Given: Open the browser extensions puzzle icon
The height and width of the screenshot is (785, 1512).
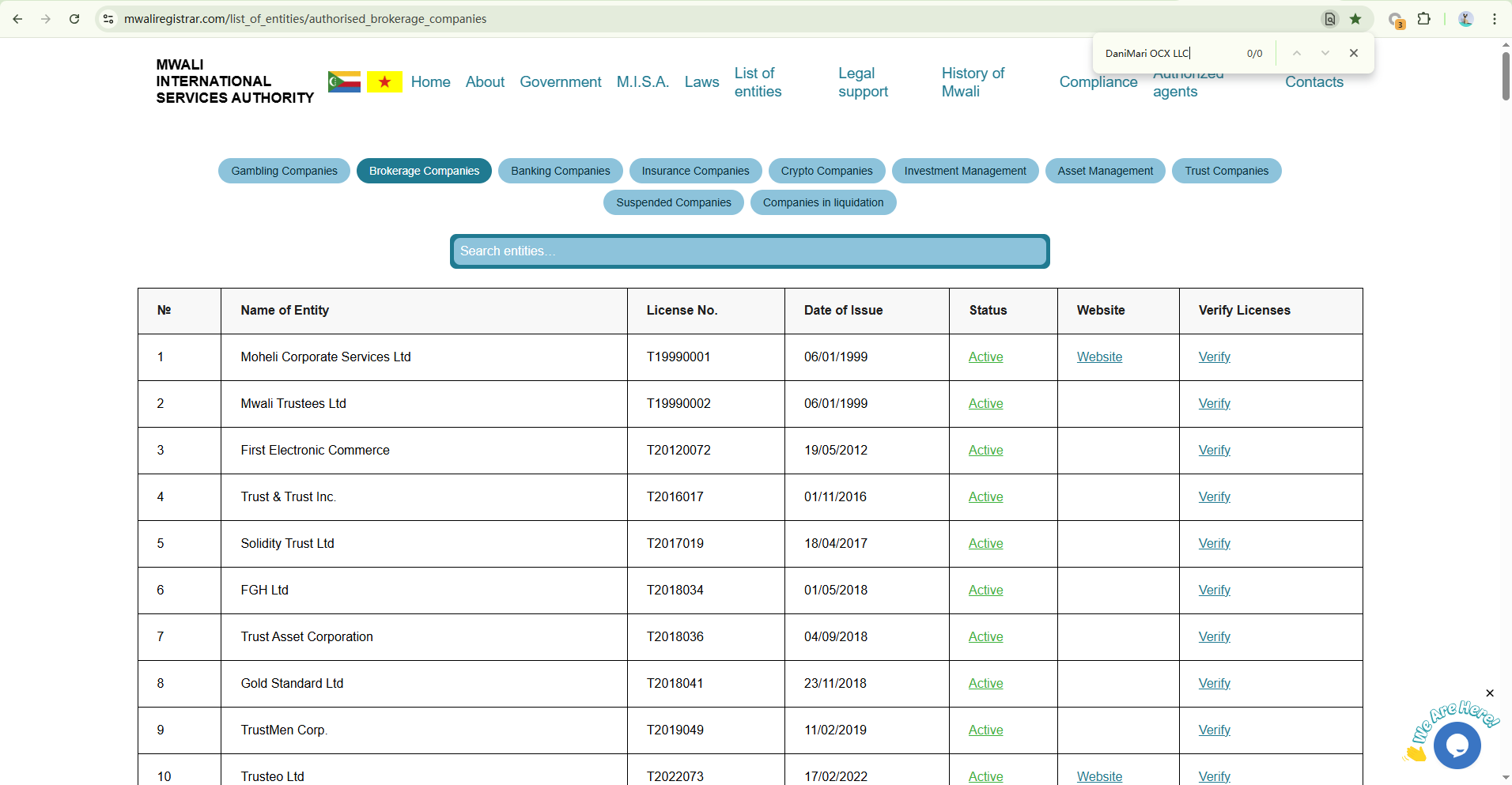Looking at the screenshot, I should click(x=1424, y=19).
